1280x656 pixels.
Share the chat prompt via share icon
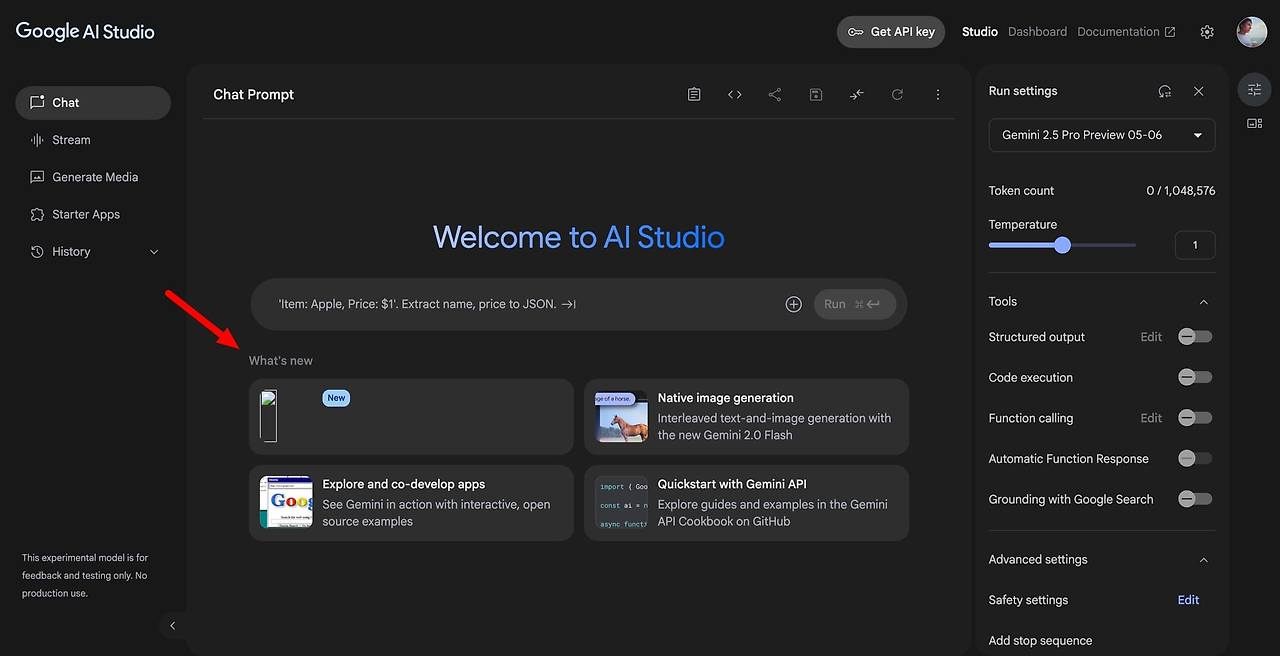click(775, 93)
